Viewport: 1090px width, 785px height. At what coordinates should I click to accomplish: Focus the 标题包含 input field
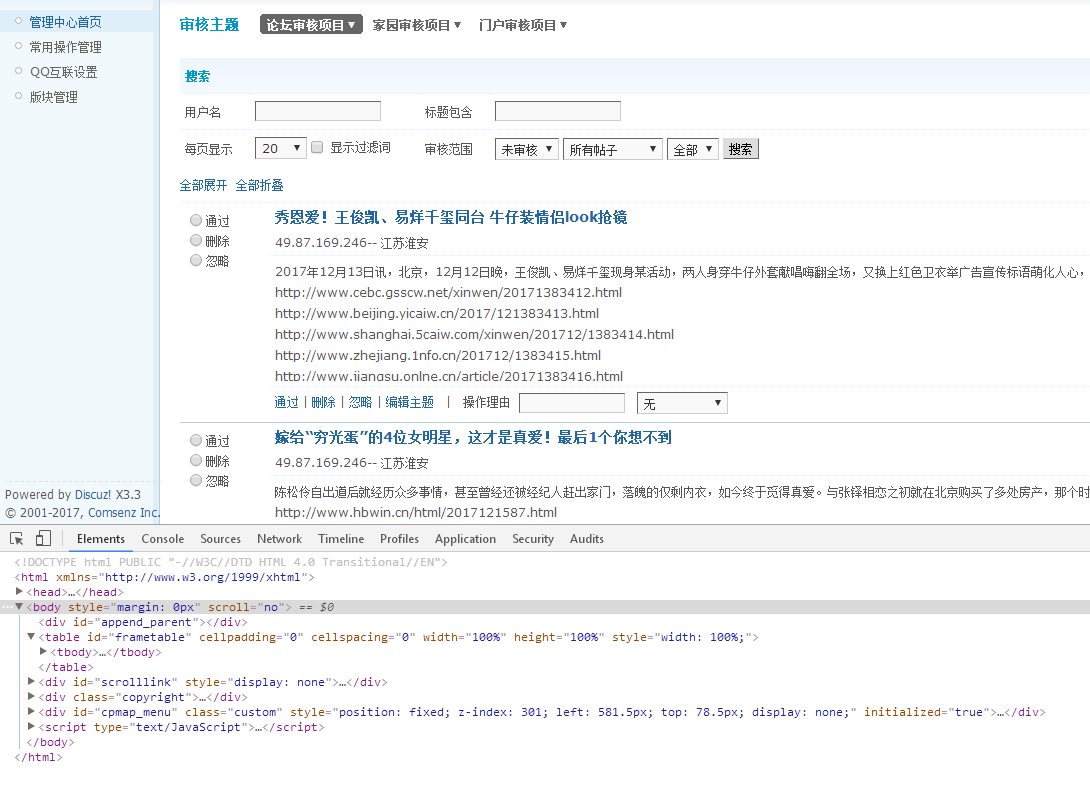tap(558, 111)
